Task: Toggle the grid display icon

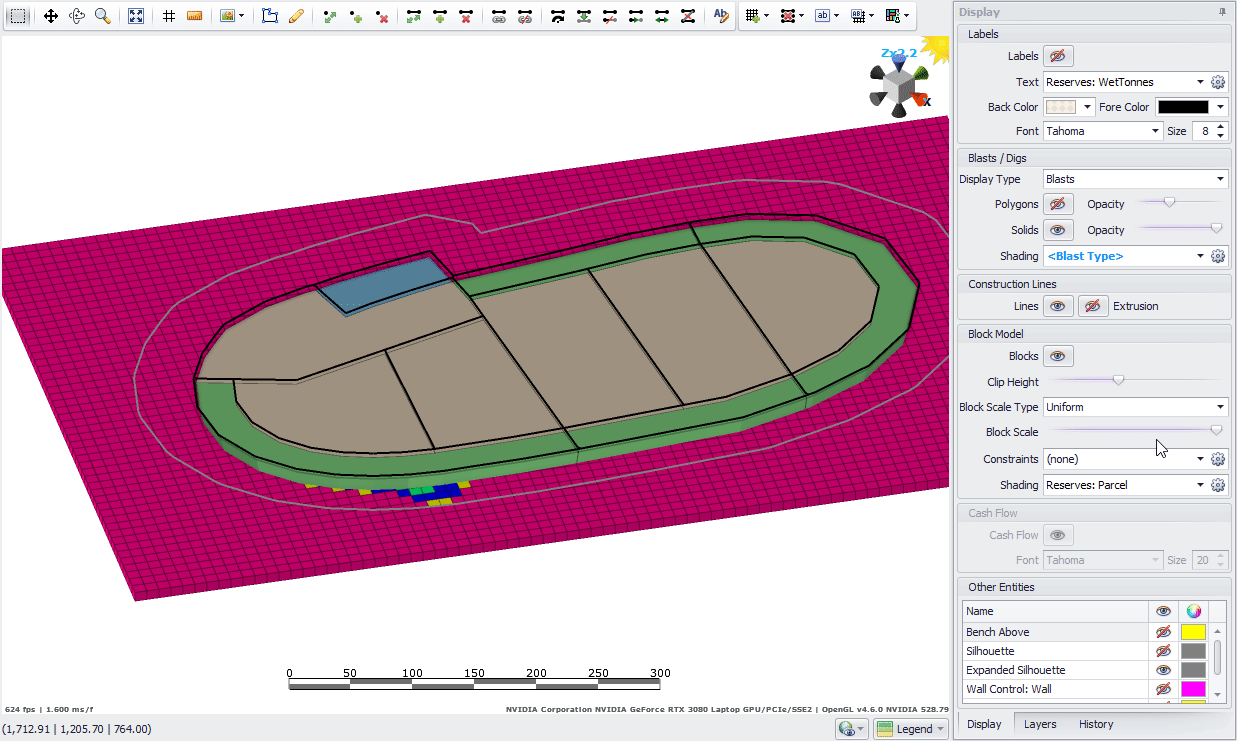Action: pyautogui.click(x=169, y=17)
